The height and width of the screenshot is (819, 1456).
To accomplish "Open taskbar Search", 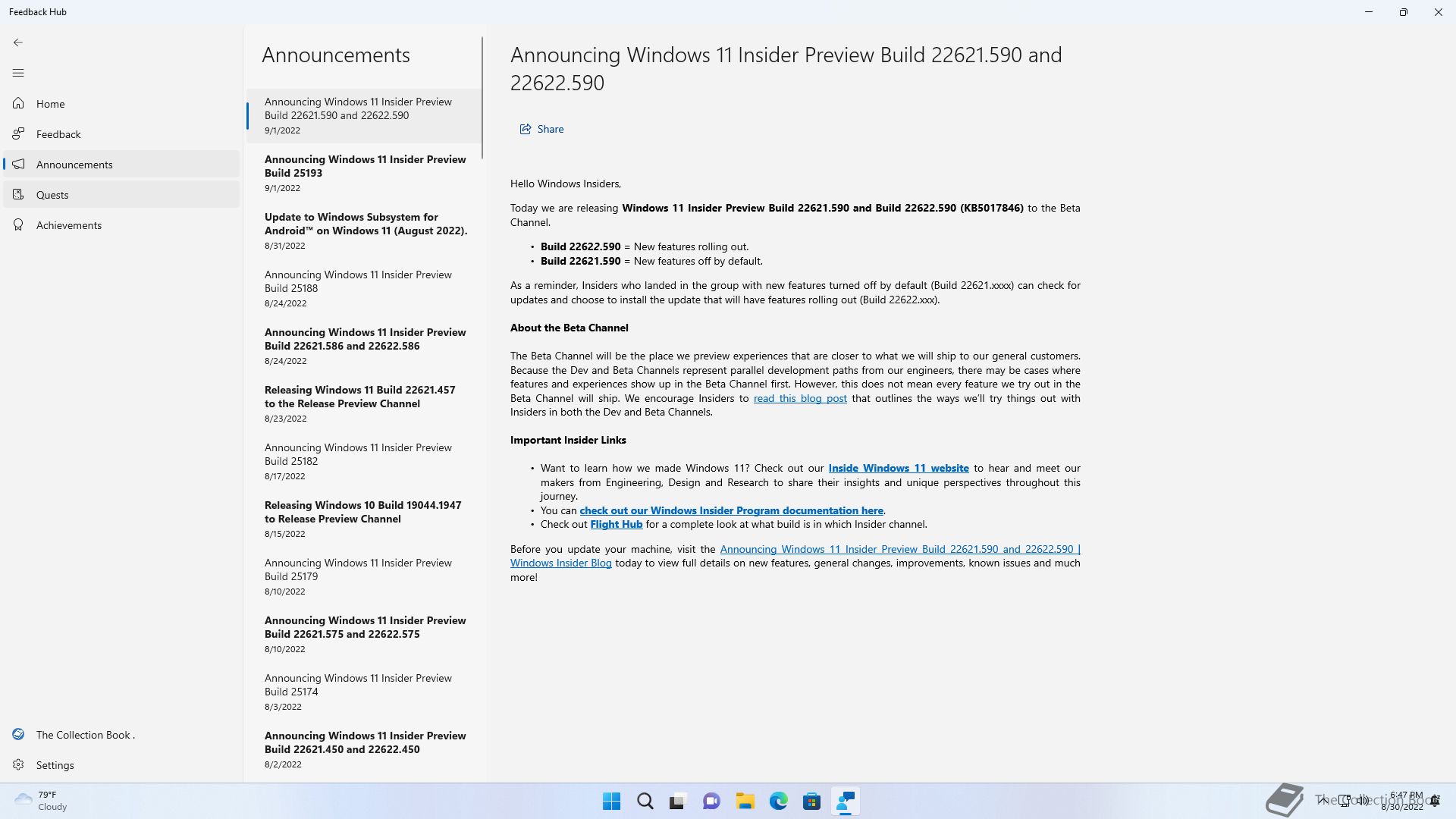I will pyautogui.click(x=645, y=802).
